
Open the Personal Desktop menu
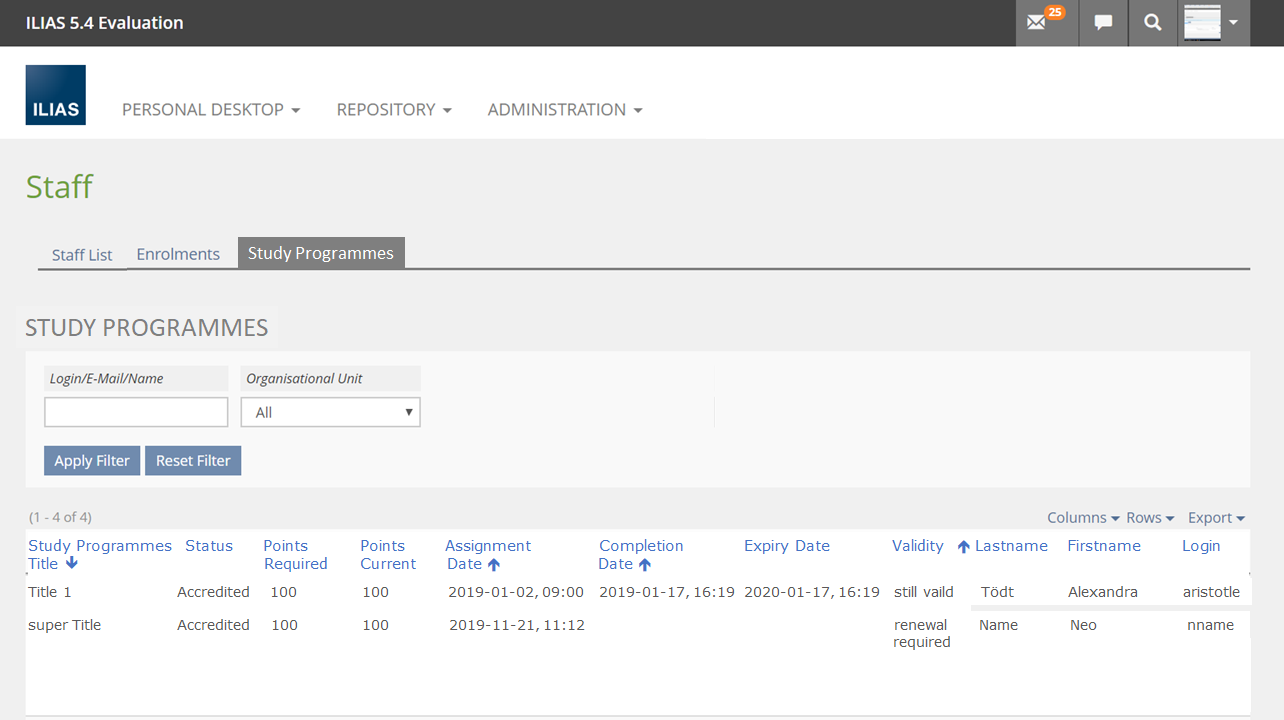pyautogui.click(x=211, y=110)
